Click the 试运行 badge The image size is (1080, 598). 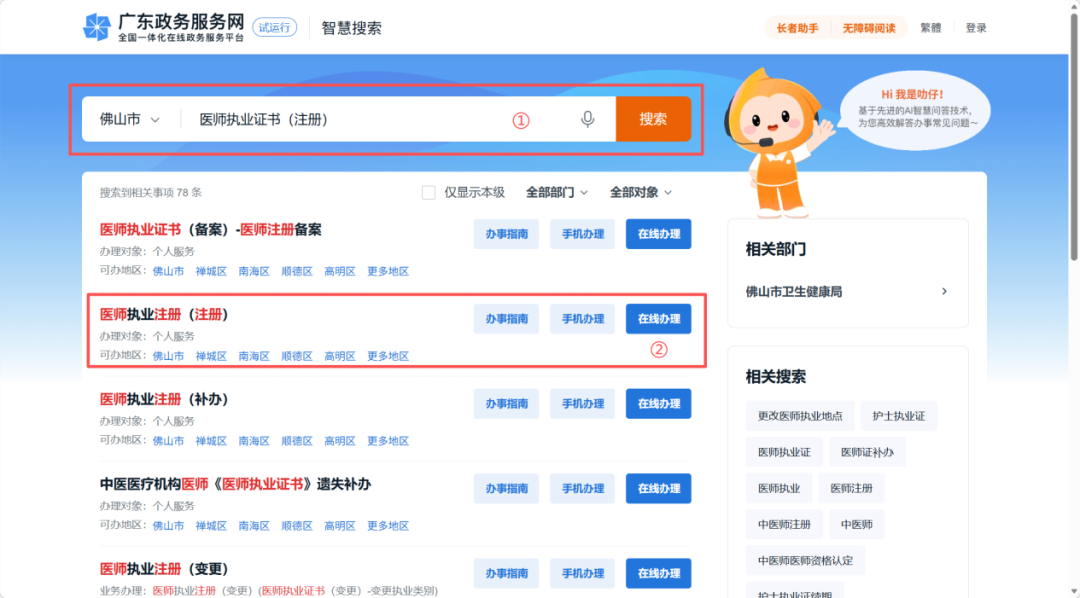tap(274, 28)
